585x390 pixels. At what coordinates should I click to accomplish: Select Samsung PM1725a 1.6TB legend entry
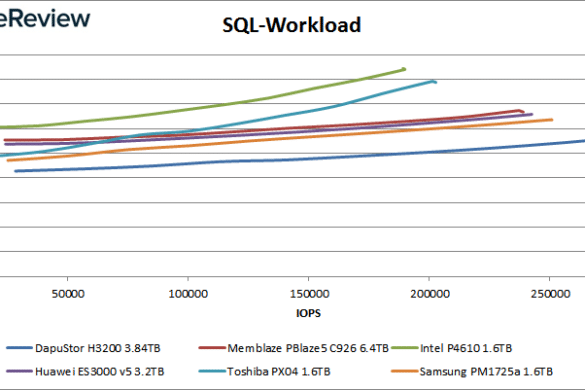(x=472, y=372)
